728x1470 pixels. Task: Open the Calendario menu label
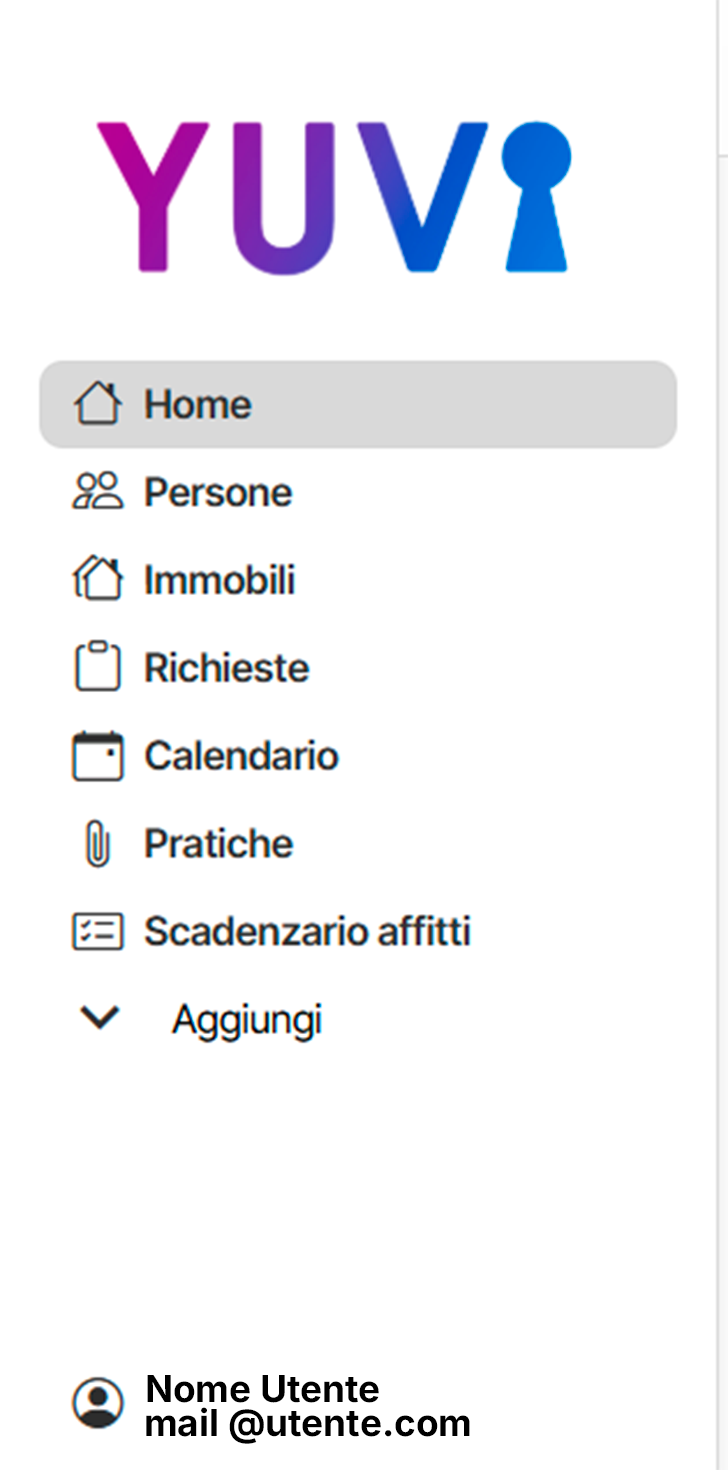point(242,756)
